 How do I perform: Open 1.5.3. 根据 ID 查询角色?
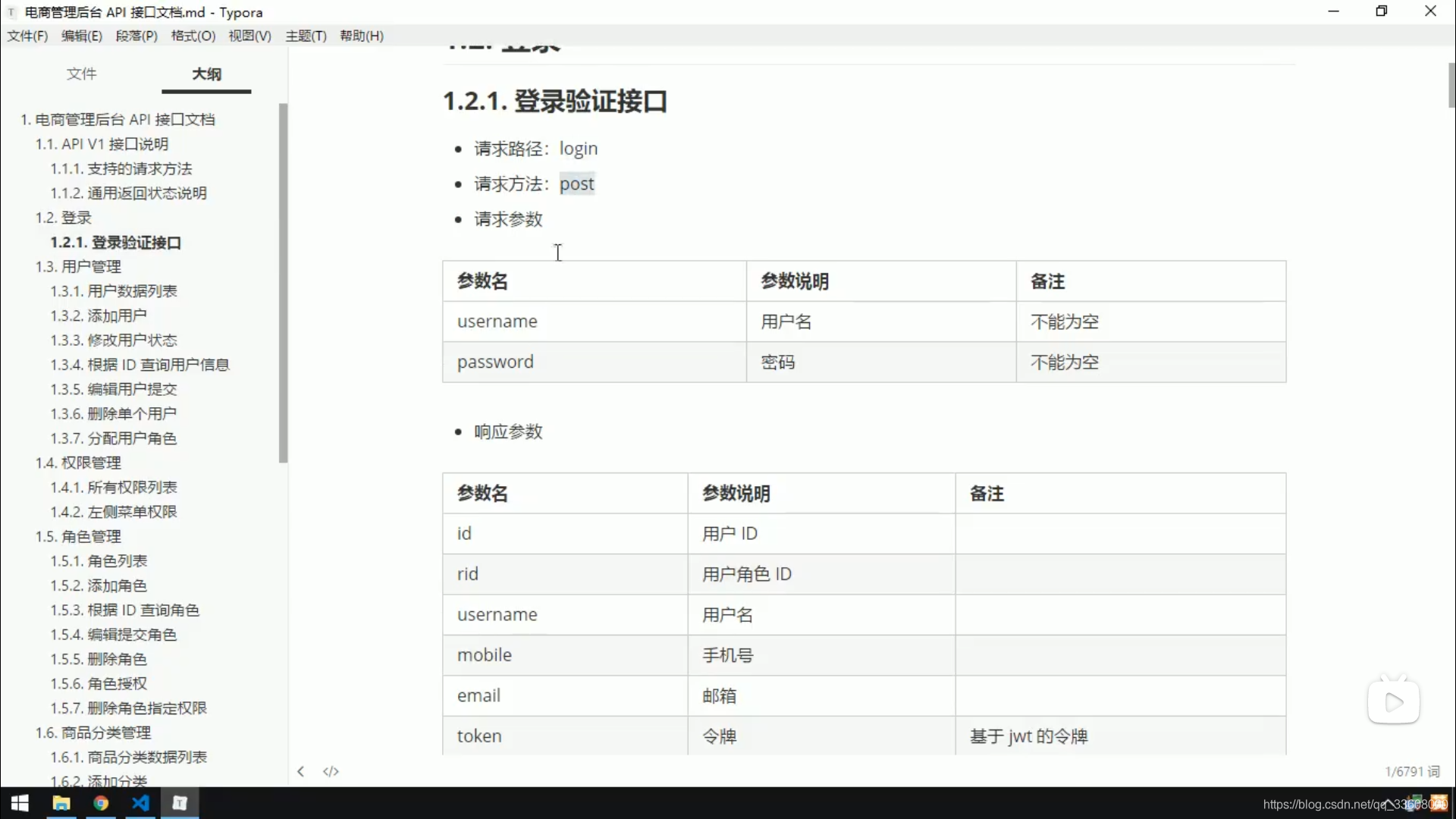tap(125, 610)
